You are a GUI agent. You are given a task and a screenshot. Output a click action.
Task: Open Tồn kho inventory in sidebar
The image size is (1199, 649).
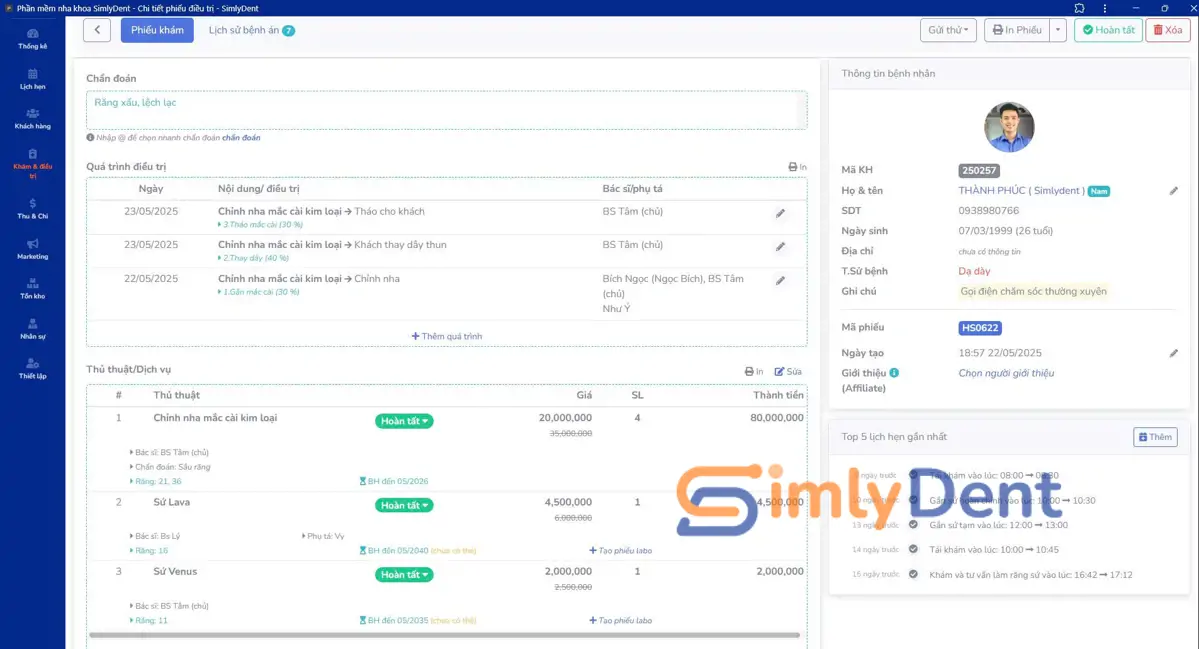pos(32,289)
